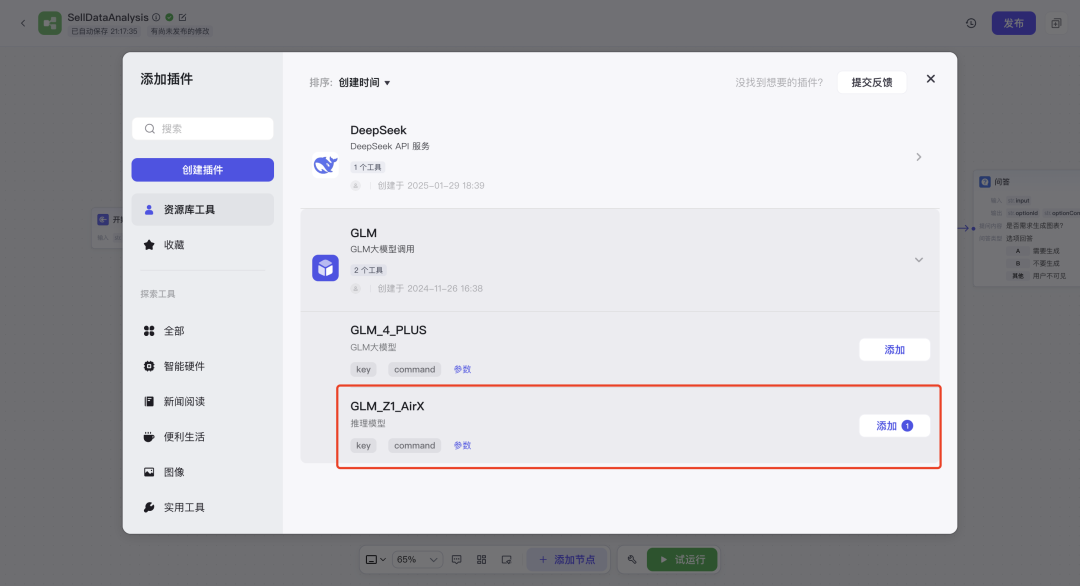Open the 65% zoom level dropdown
The height and width of the screenshot is (586, 1080).
(417, 560)
